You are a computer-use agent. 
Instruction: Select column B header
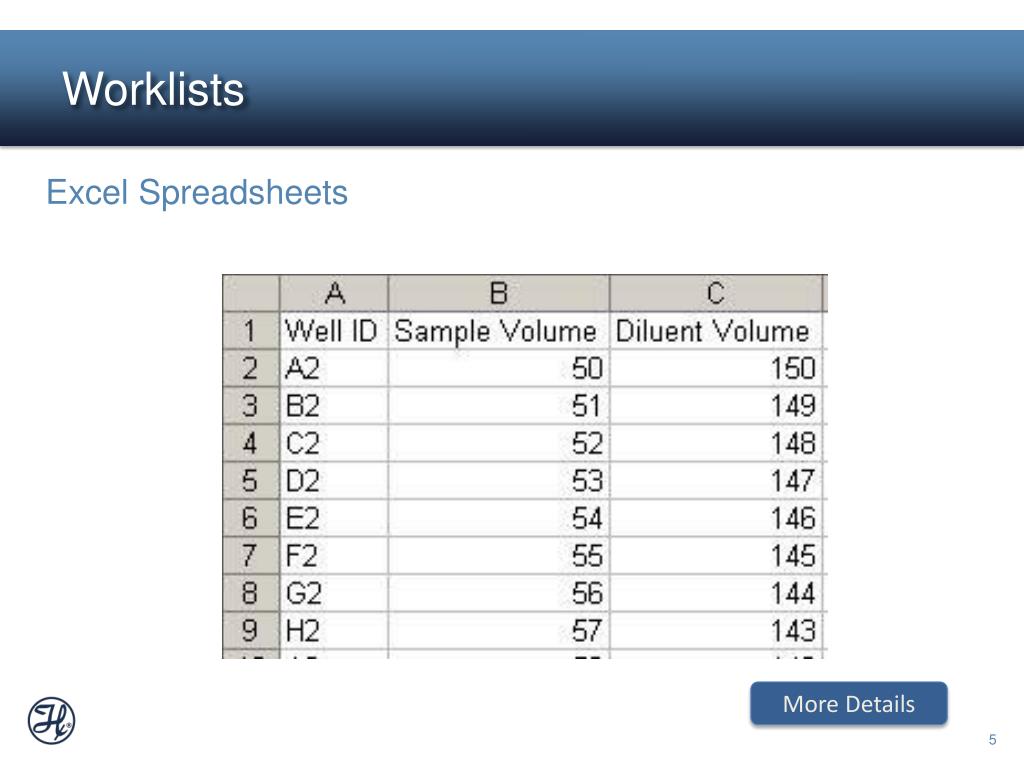pos(499,293)
